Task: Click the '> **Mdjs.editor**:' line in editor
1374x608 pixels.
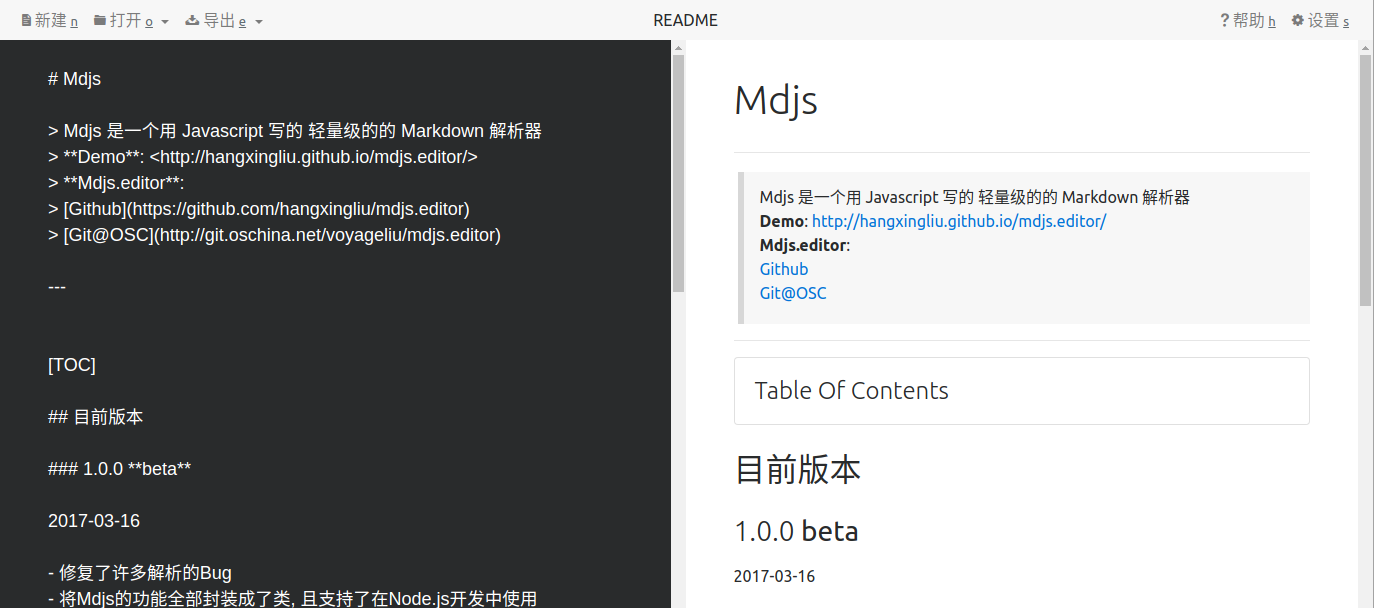Action: click(116, 183)
